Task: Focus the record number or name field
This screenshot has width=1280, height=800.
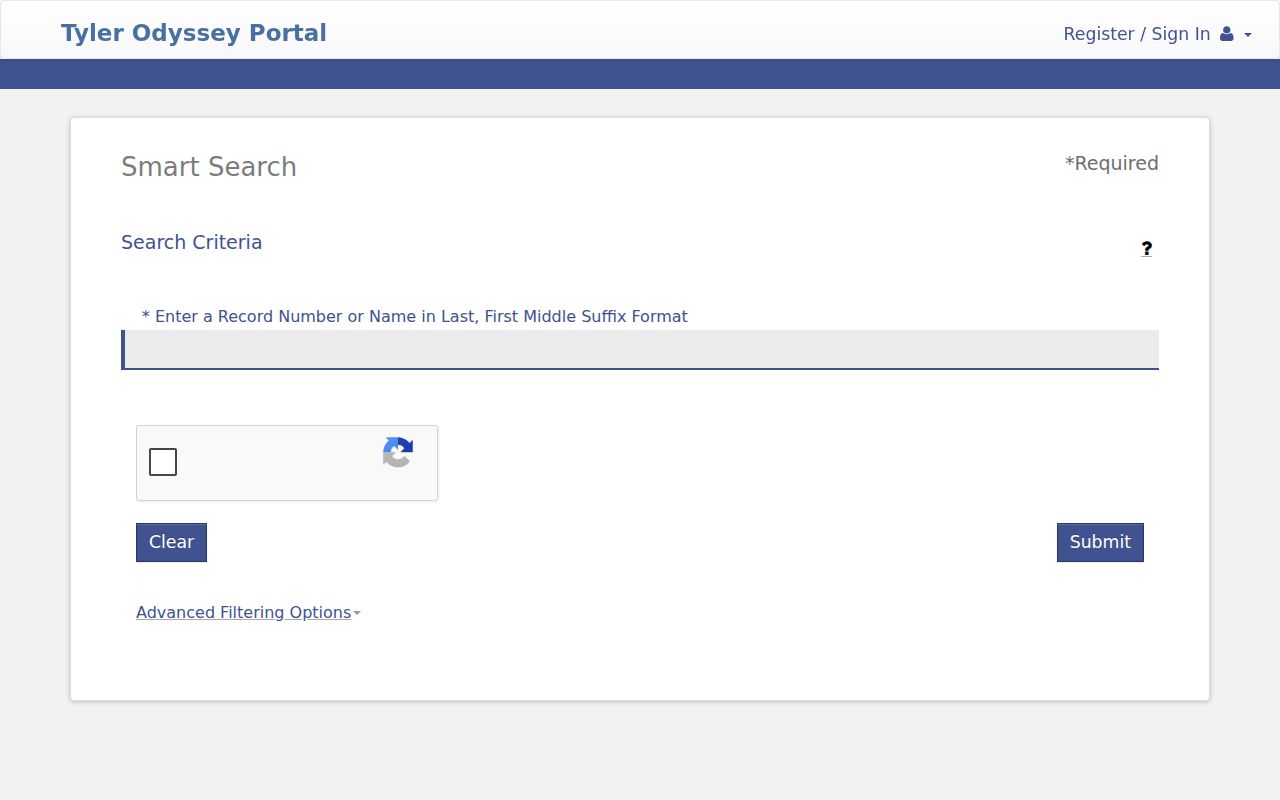Action: click(640, 350)
